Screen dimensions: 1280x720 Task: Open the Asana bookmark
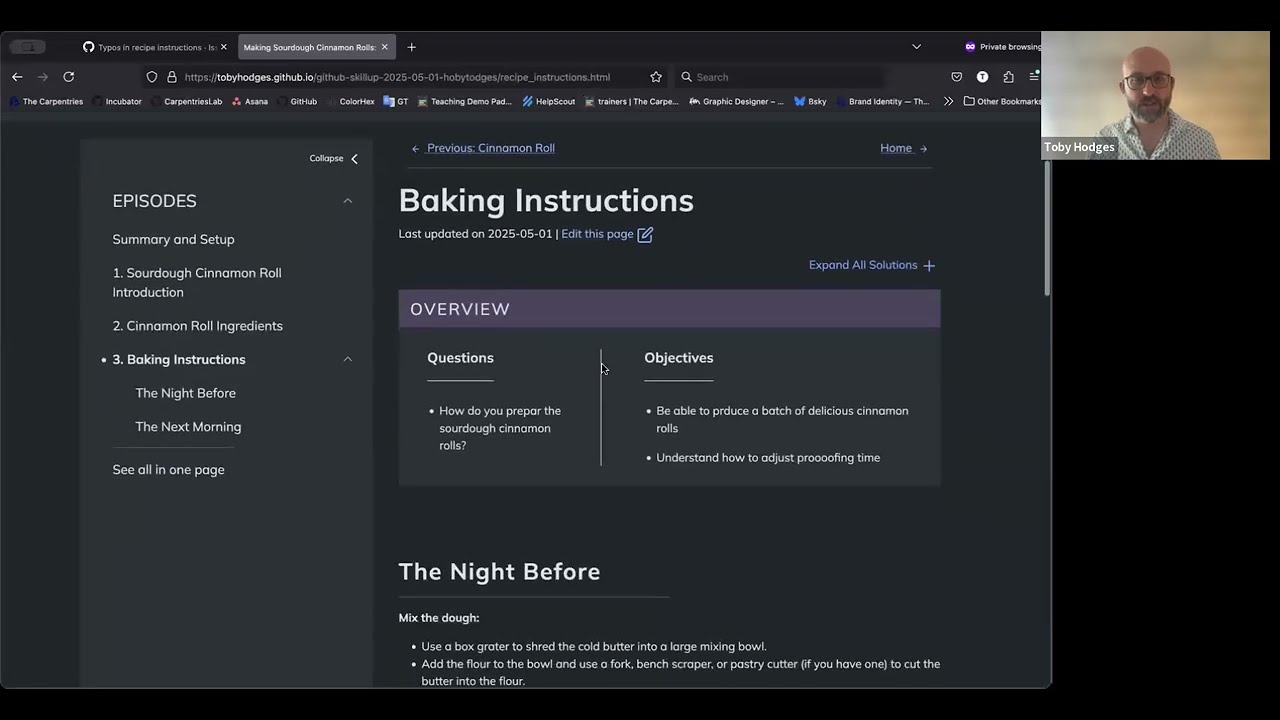click(250, 101)
